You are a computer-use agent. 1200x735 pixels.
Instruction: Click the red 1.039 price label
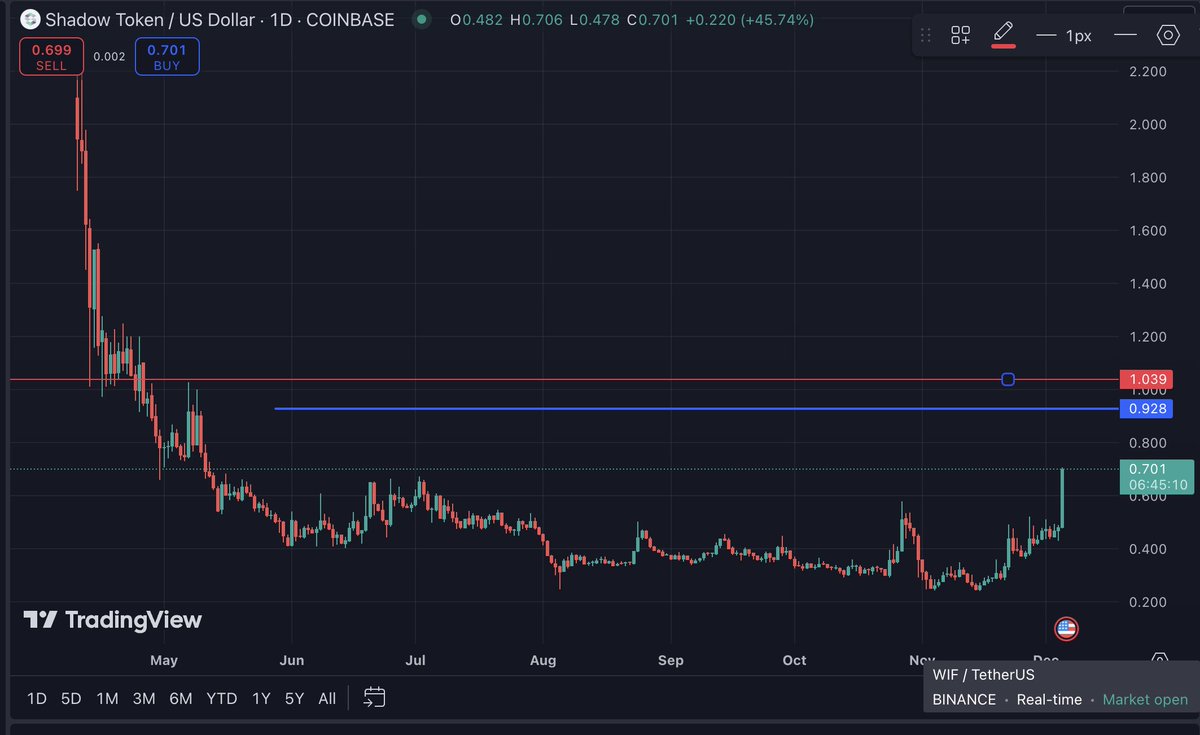tap(1144, 380)
